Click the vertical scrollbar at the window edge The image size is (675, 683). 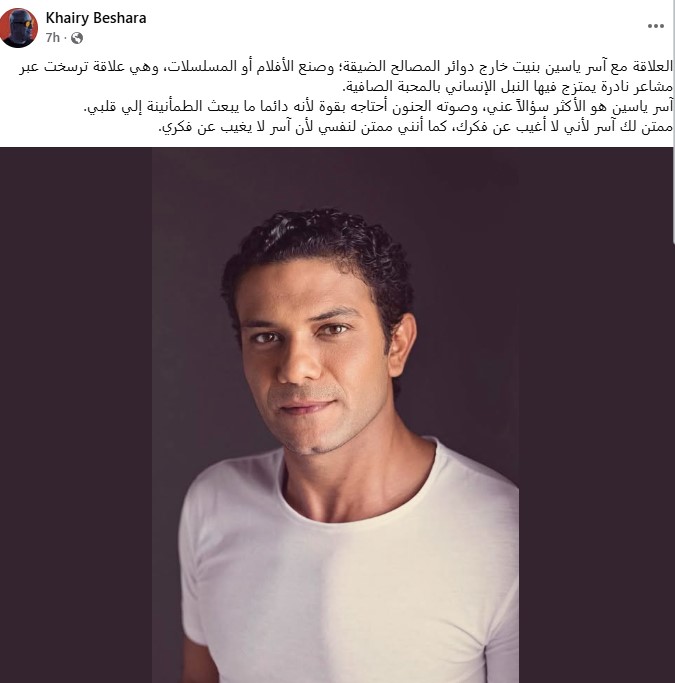(x=674, y=122)
